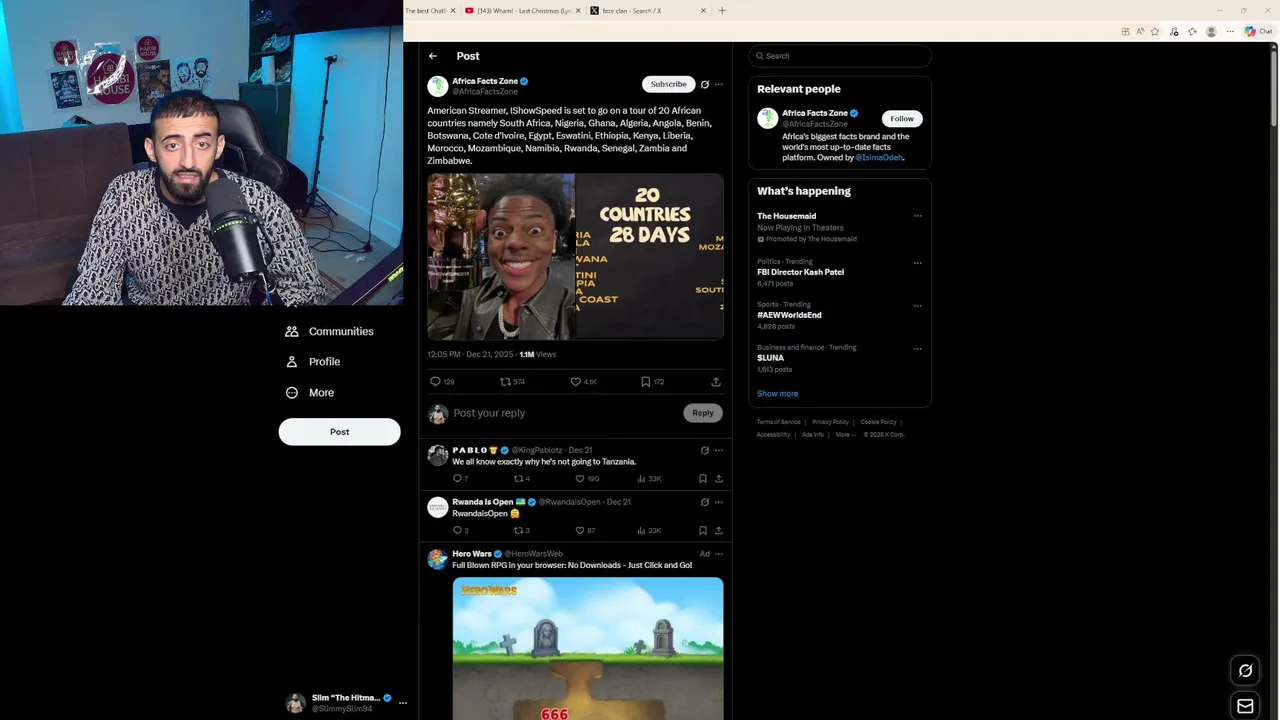Open account menu dots beside Slim profile
Image resolution: width=1280 pixels, height=720 pixels.
[403, 703]
